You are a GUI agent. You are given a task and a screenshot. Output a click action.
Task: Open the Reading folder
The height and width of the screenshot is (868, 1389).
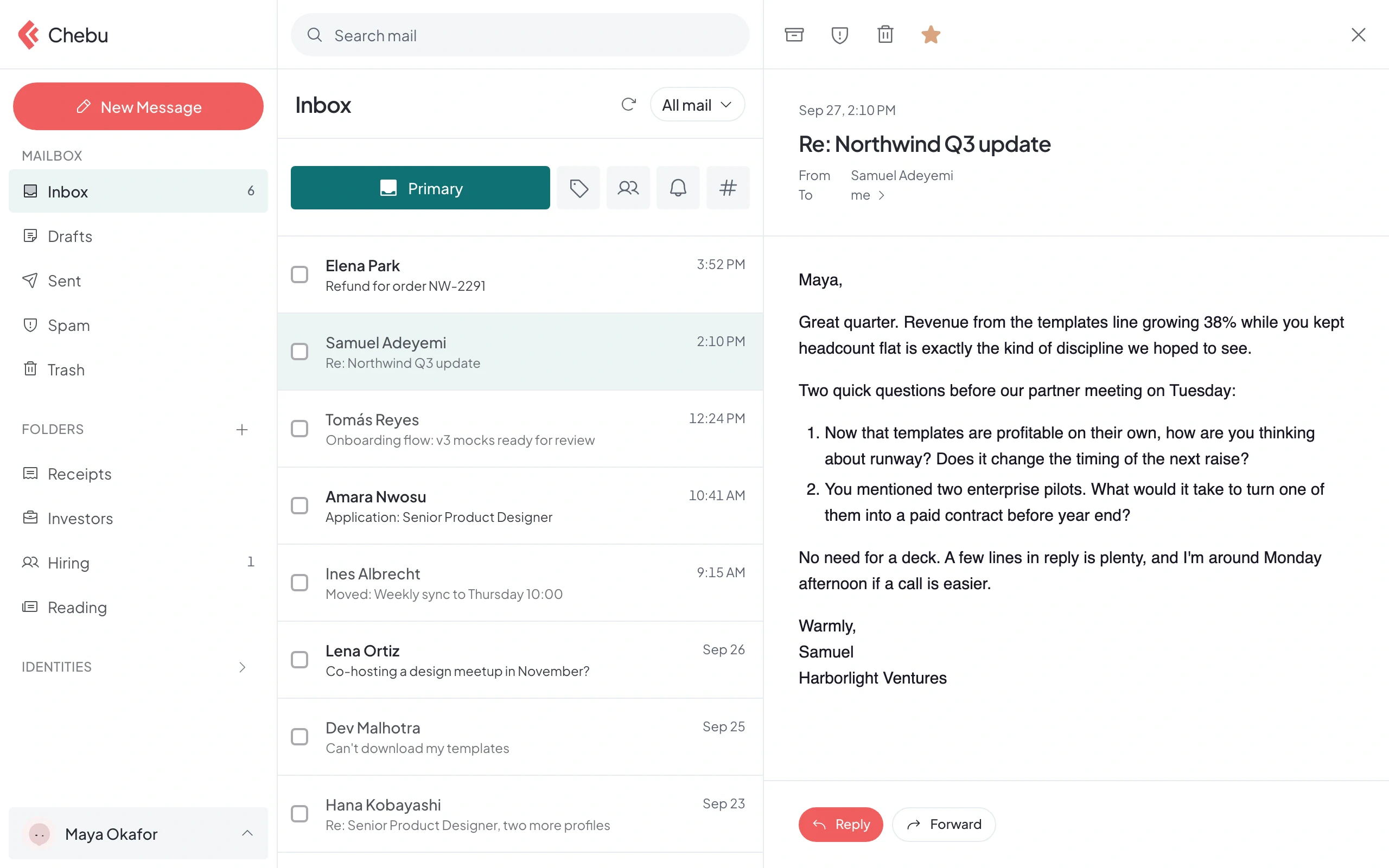[x=138, y=608]
